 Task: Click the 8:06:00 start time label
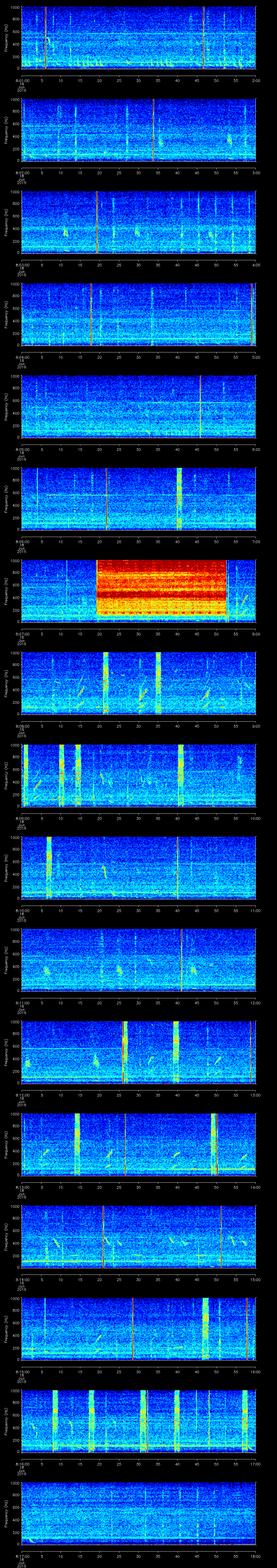click(x=22, y=542)
